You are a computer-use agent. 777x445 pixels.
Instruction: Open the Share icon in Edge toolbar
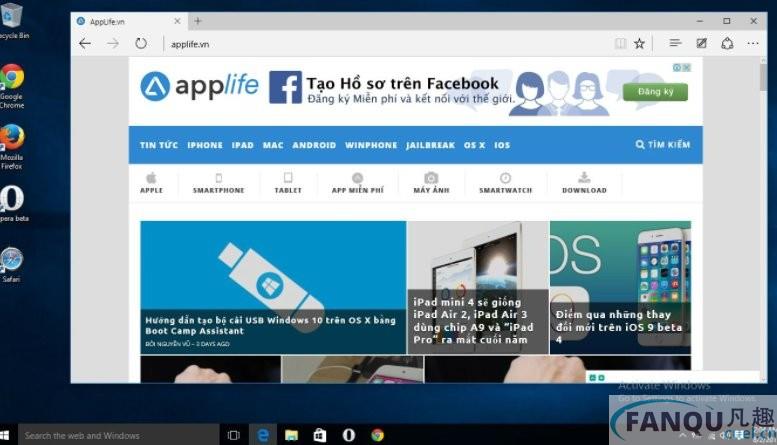click(727, 43)
